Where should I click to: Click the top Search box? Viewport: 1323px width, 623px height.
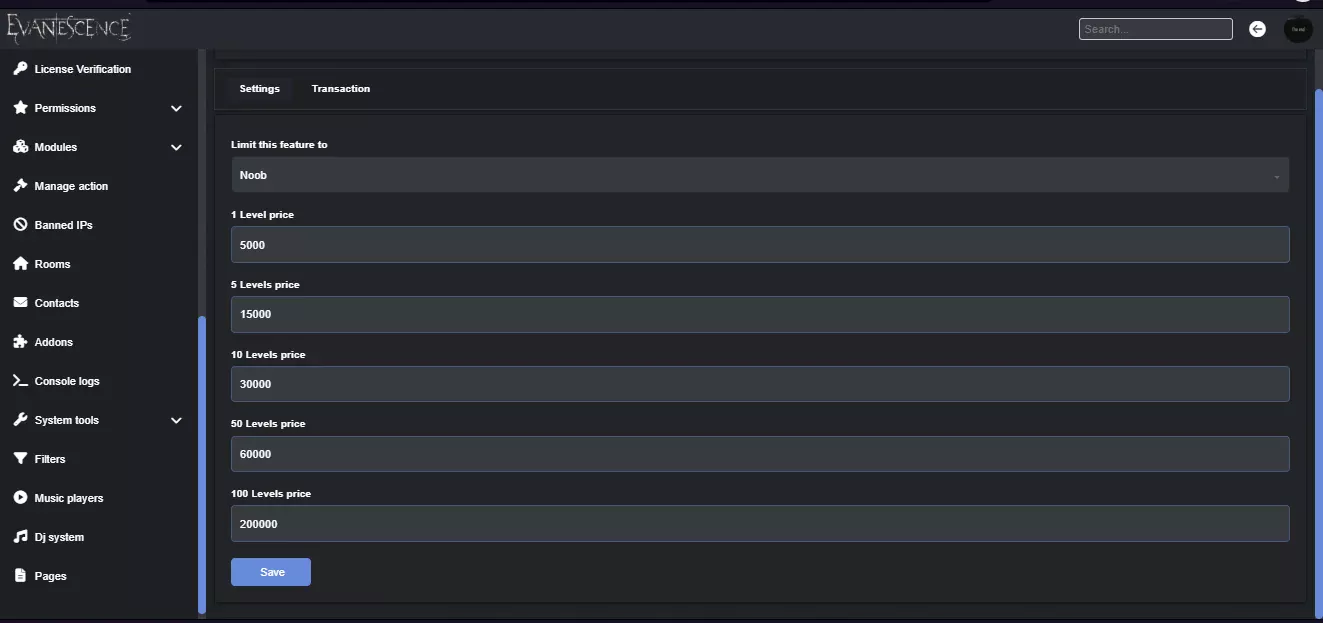click(1155, 30)
